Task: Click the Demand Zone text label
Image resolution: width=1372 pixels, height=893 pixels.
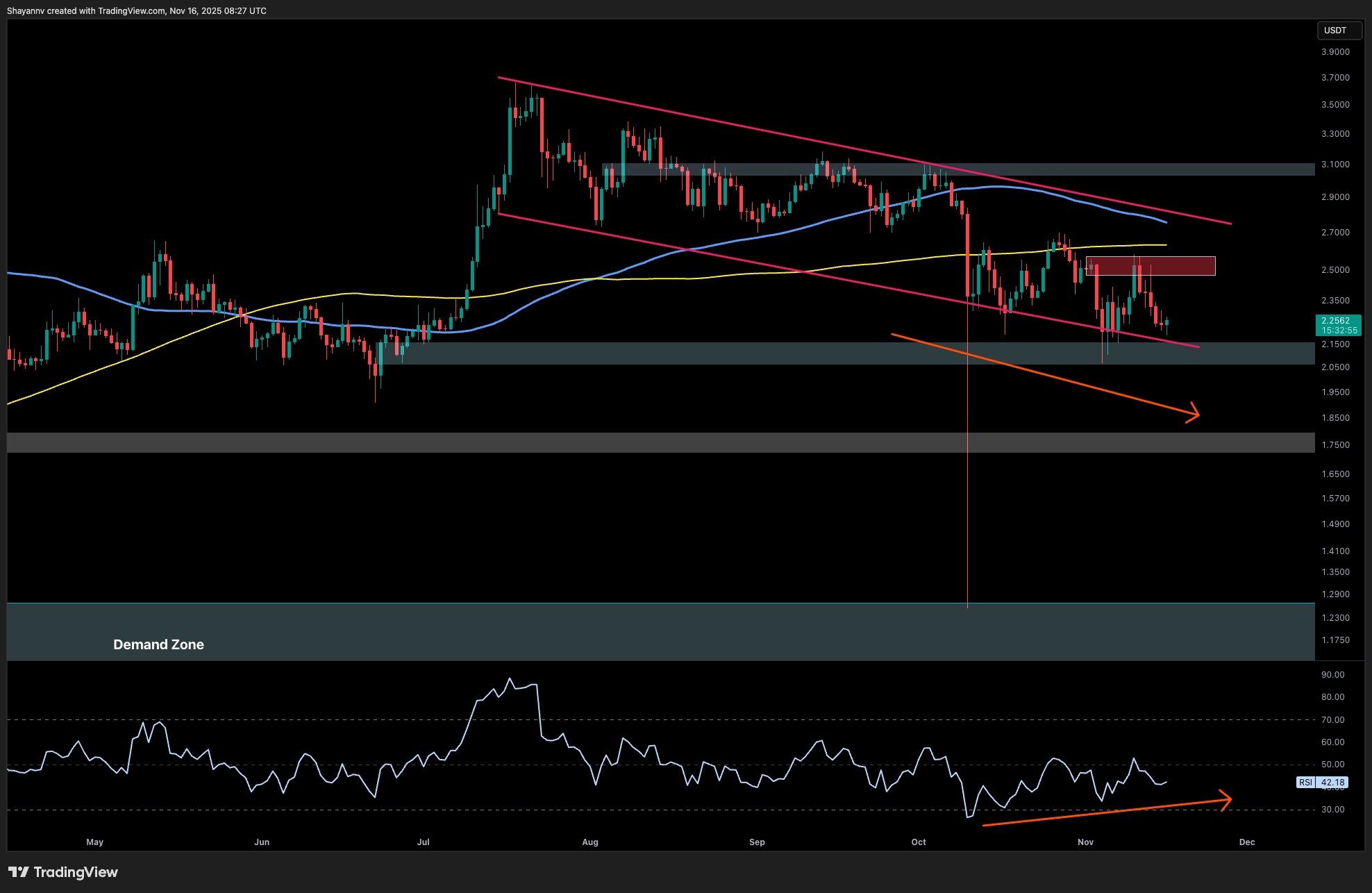Action: pos(158,644)
